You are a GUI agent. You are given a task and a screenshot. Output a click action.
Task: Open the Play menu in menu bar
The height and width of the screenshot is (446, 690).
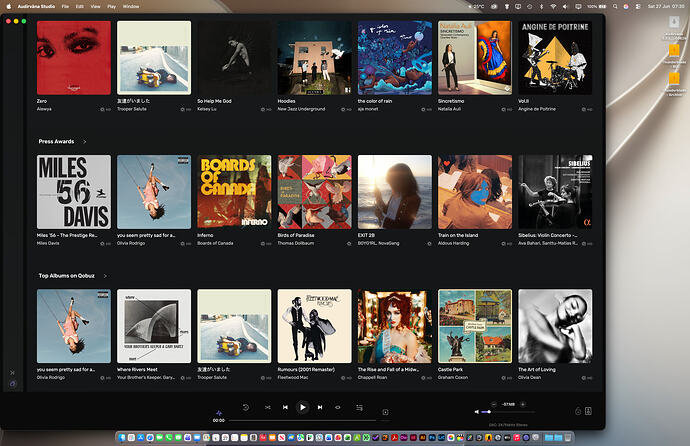[x=111, y=7]
